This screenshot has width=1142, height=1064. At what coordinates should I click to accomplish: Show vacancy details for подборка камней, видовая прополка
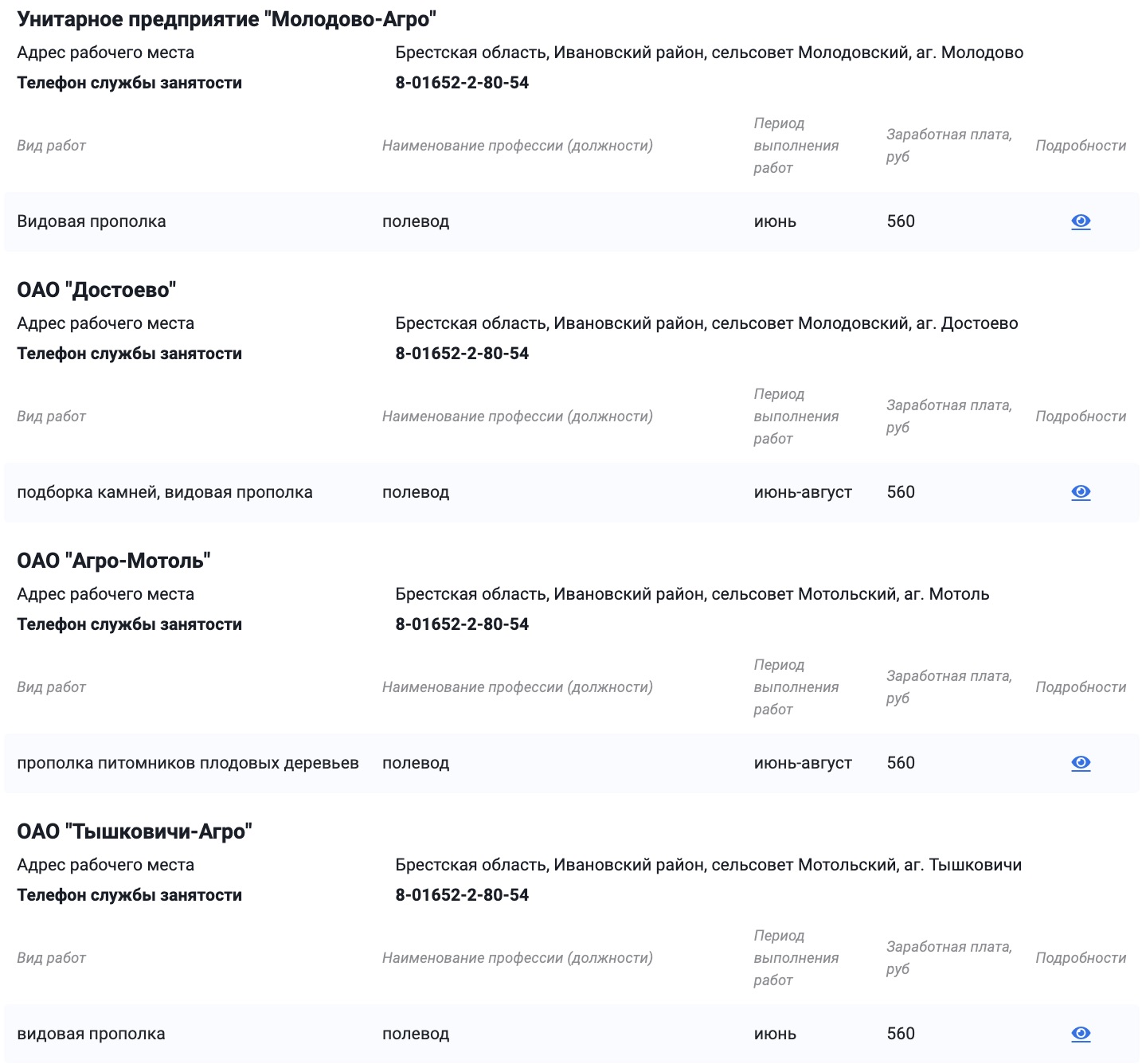(x=1081, y=492)
